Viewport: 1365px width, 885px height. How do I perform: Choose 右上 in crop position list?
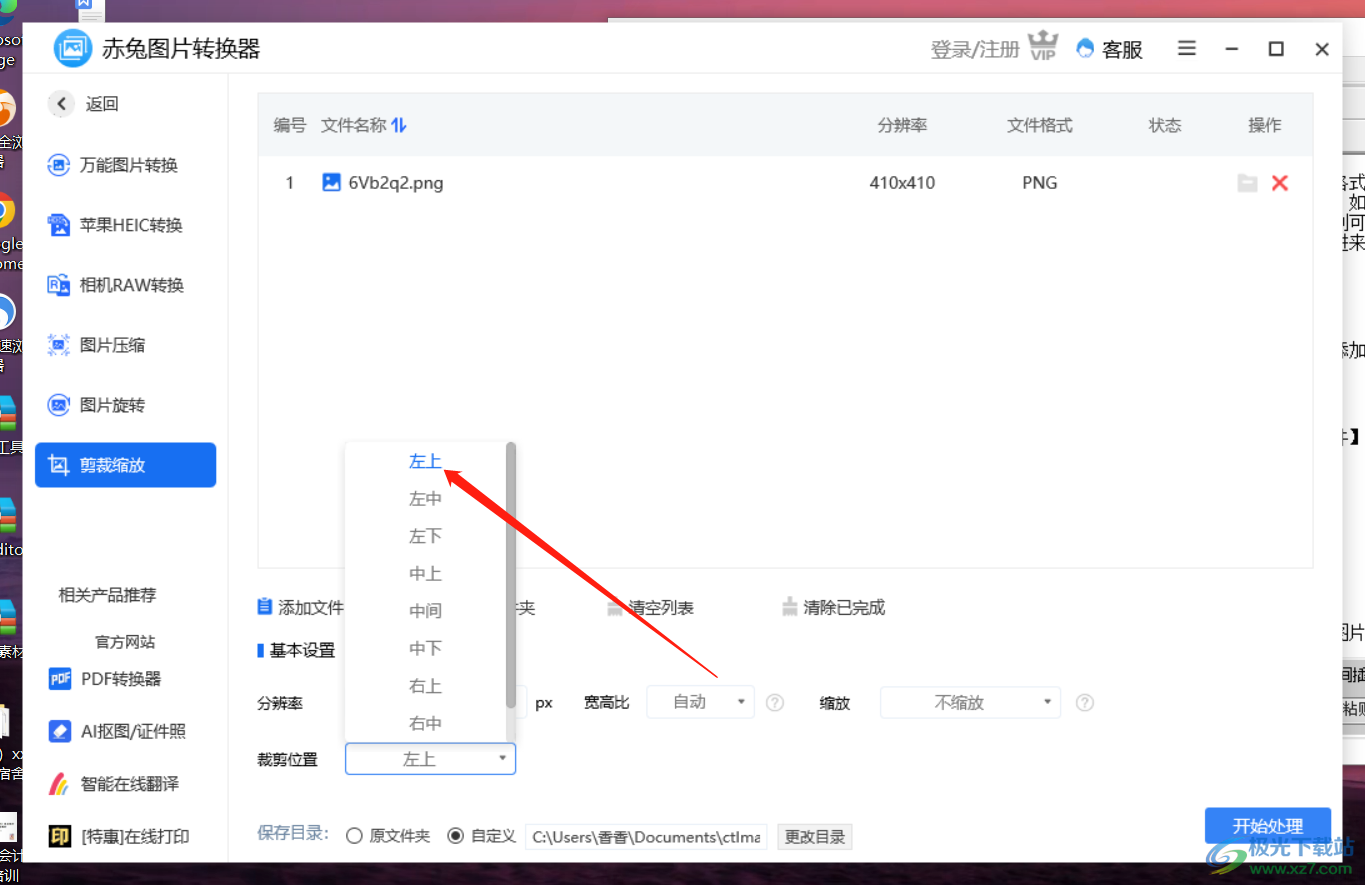425,686
